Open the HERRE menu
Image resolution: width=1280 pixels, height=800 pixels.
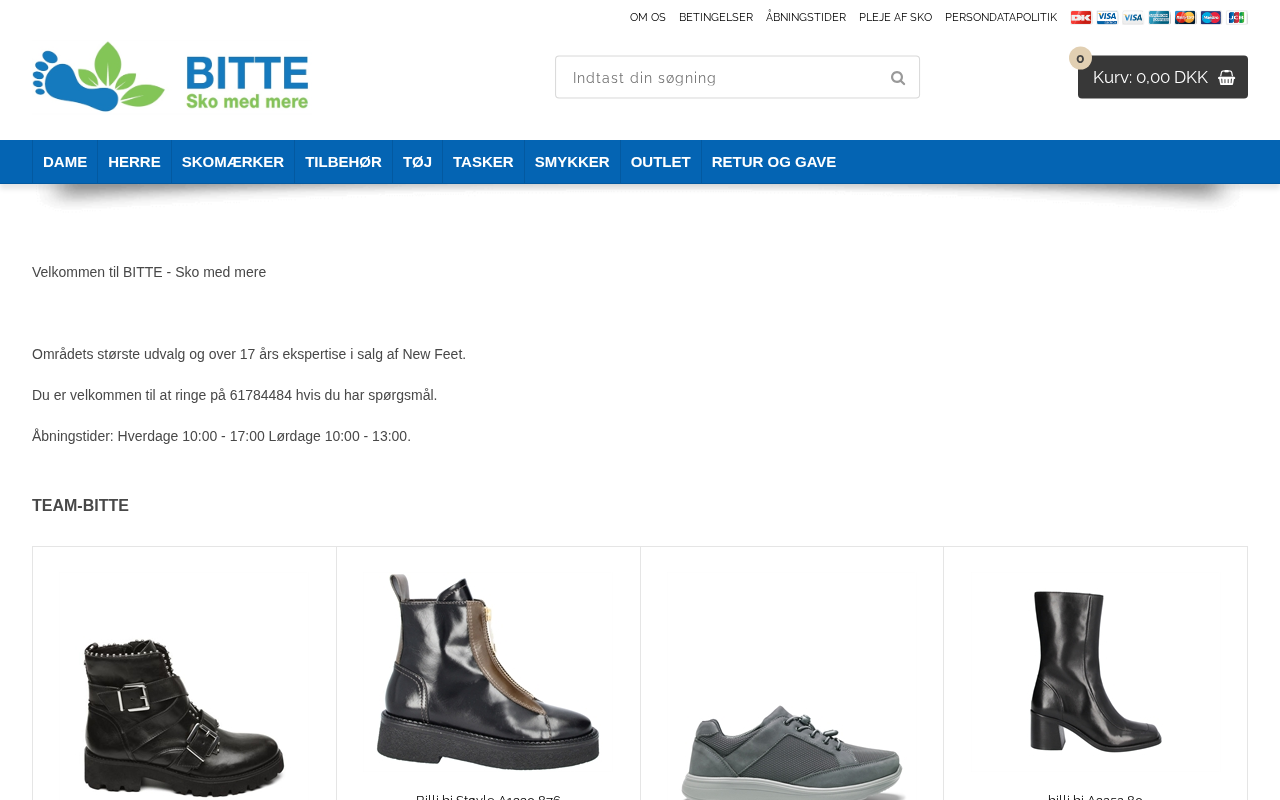[134, 162]
